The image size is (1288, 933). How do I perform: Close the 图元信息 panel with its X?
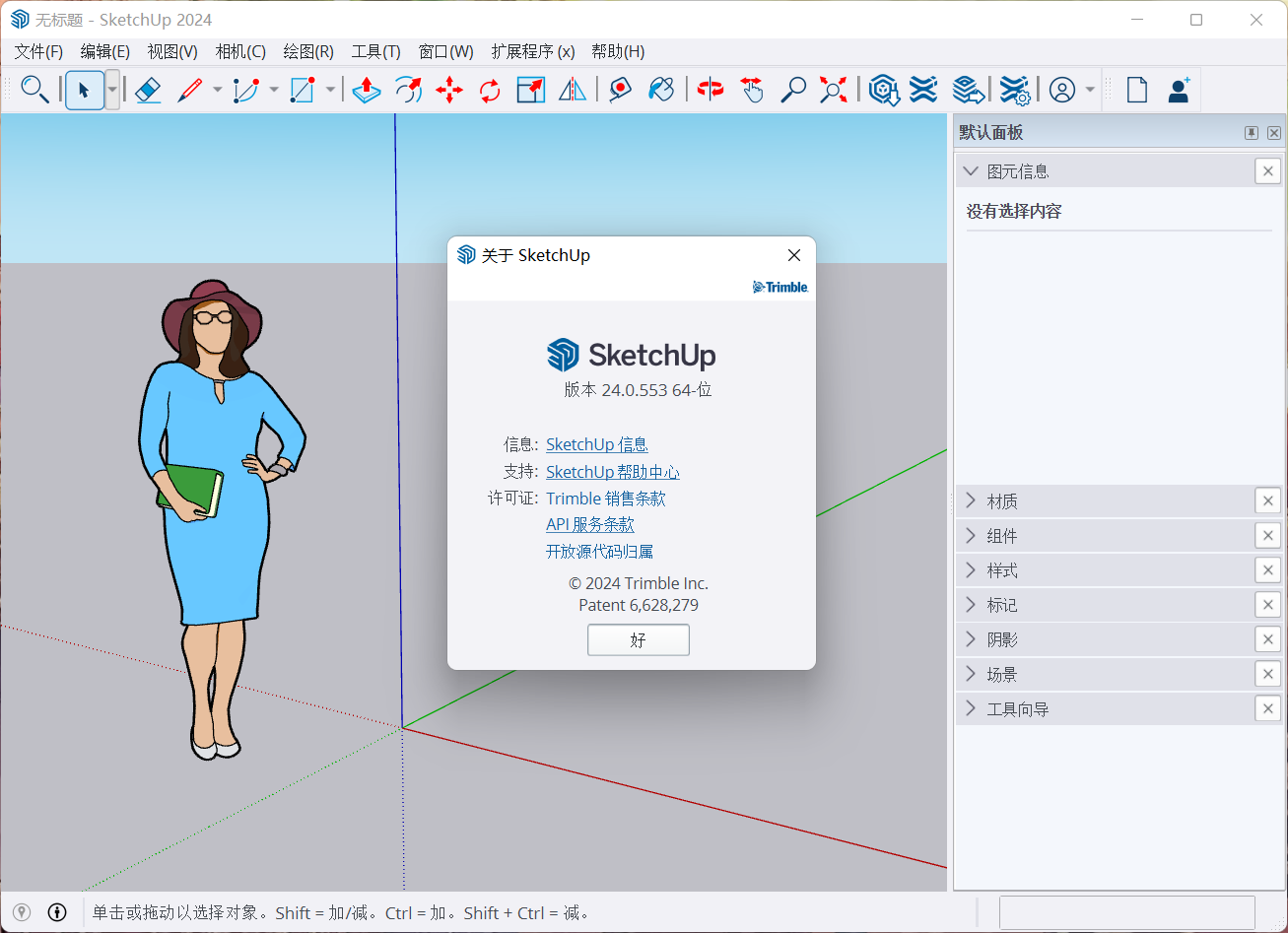1268,171
